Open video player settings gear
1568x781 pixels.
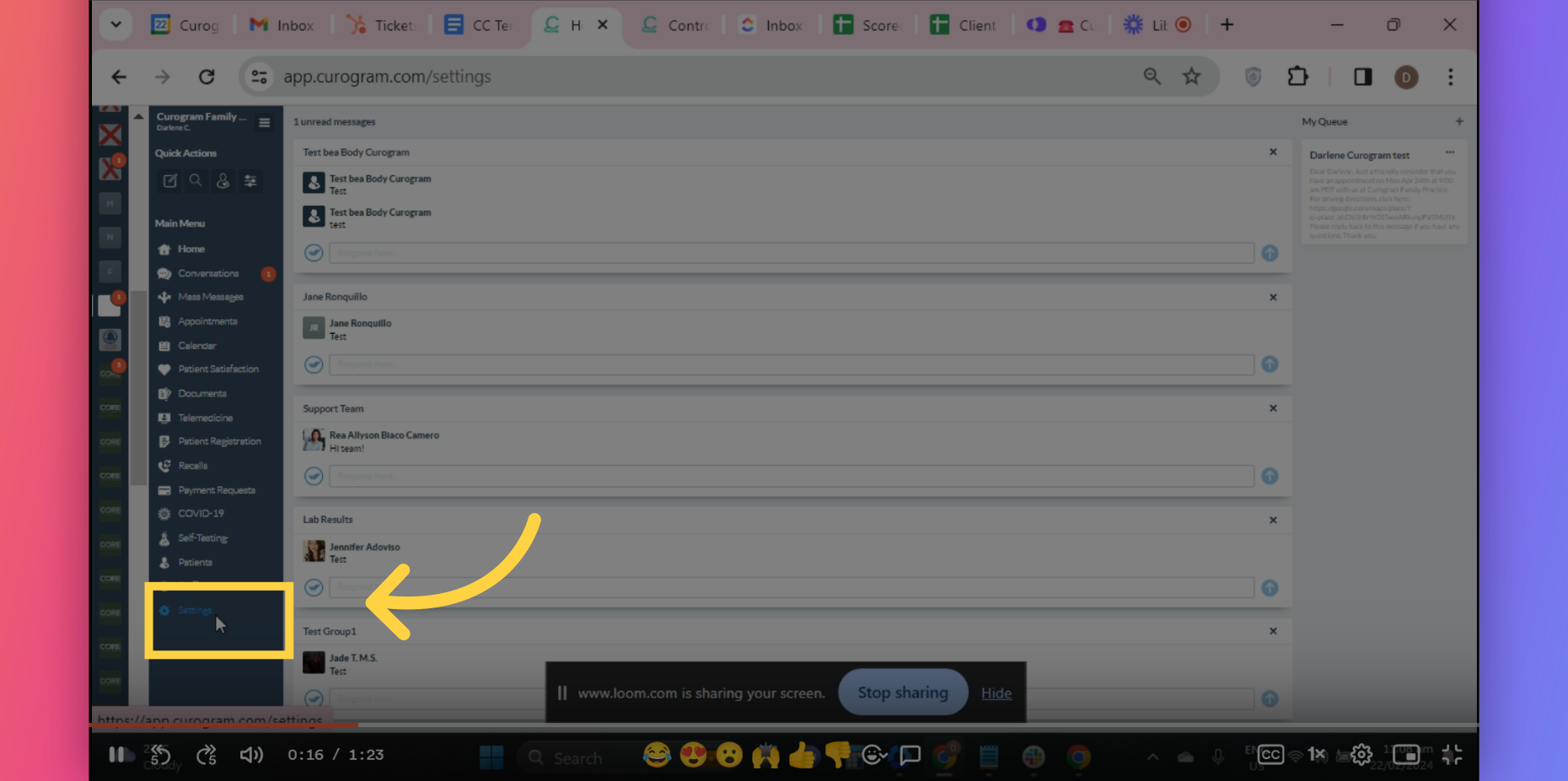pyautogui.click(x=1361, y=755)
